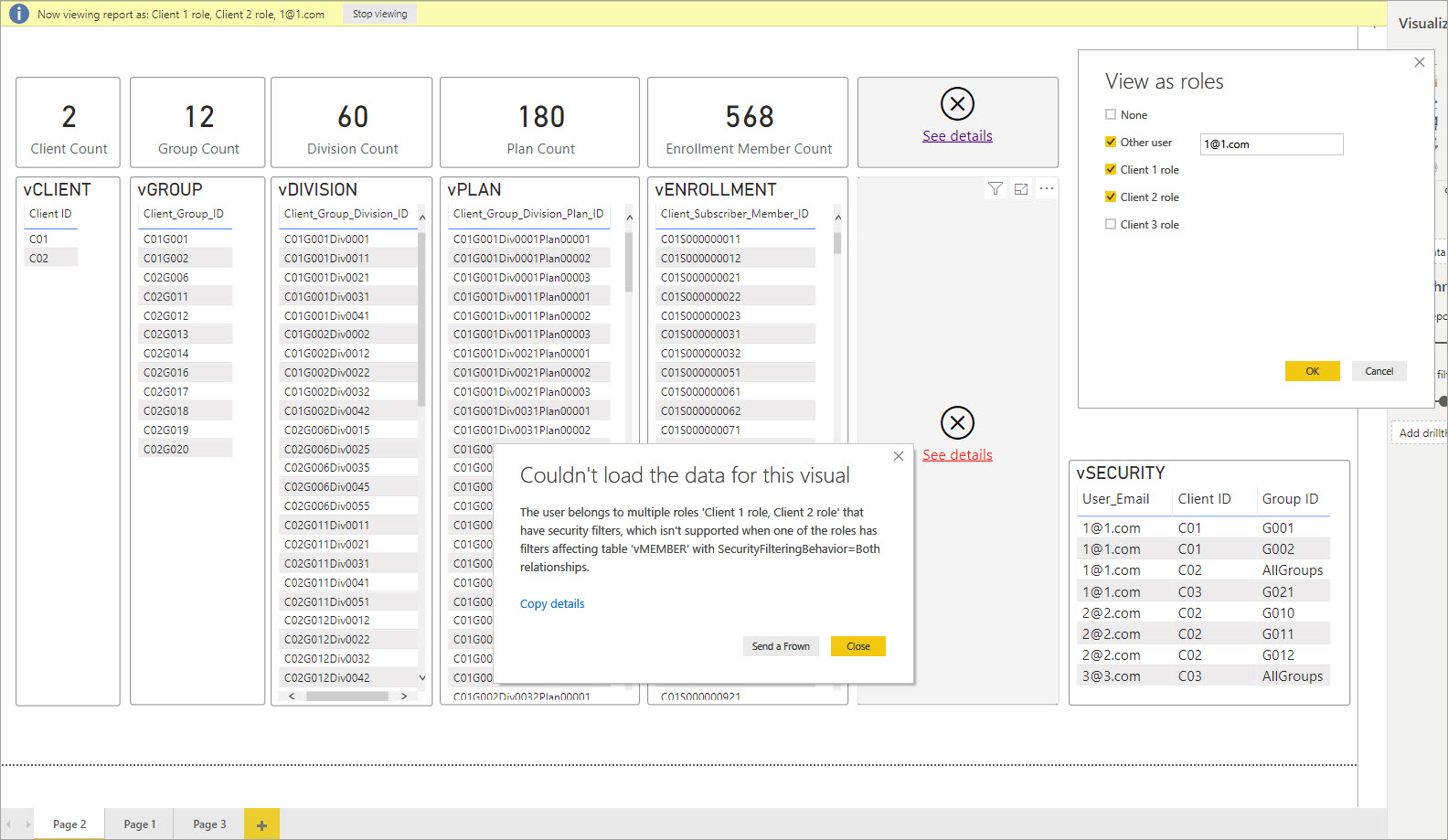Open focus mode for the errored visual
1448x840 pixels.
coord(1021,188)
